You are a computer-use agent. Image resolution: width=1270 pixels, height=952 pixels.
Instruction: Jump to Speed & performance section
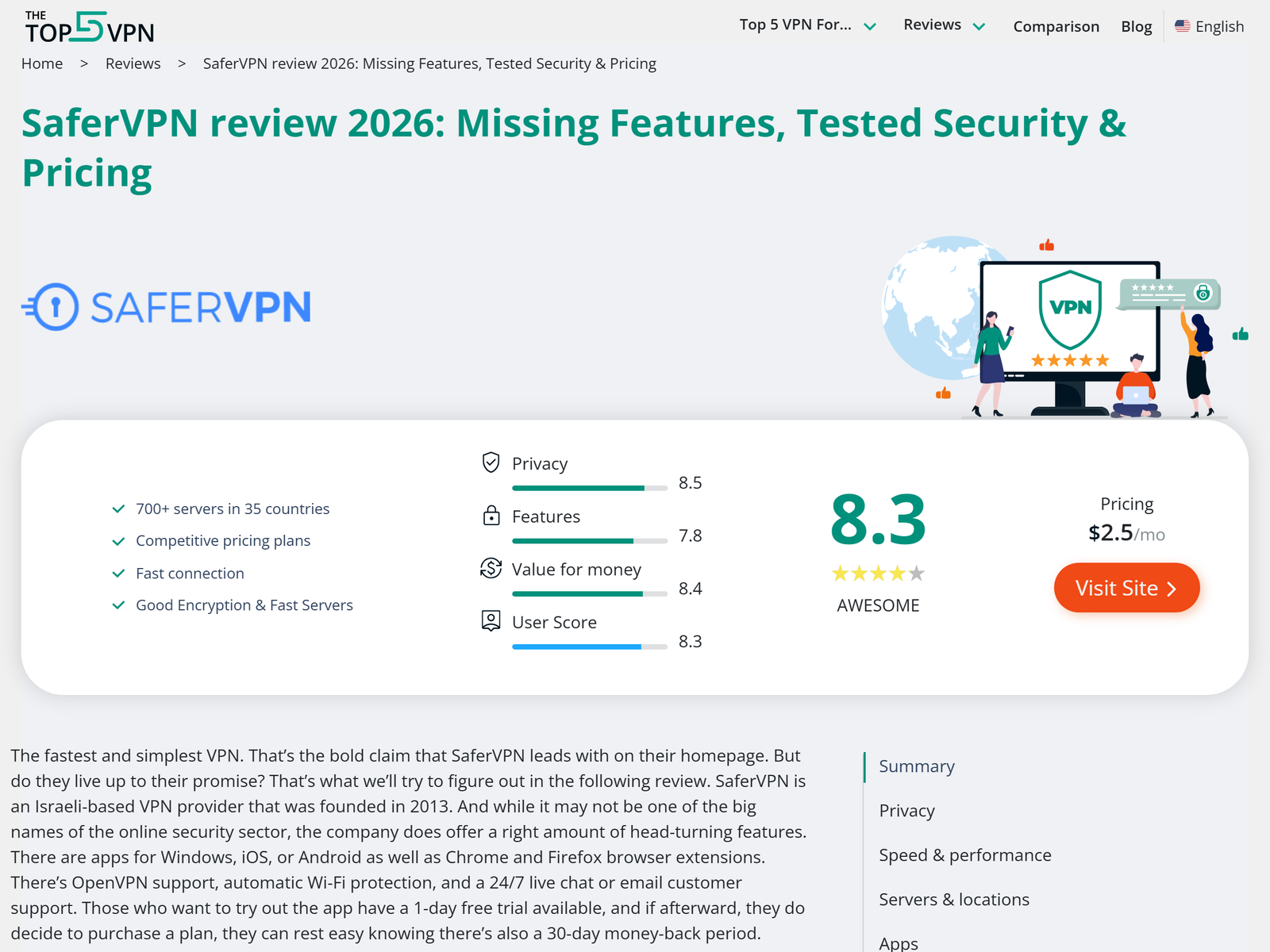coord(965,855)
